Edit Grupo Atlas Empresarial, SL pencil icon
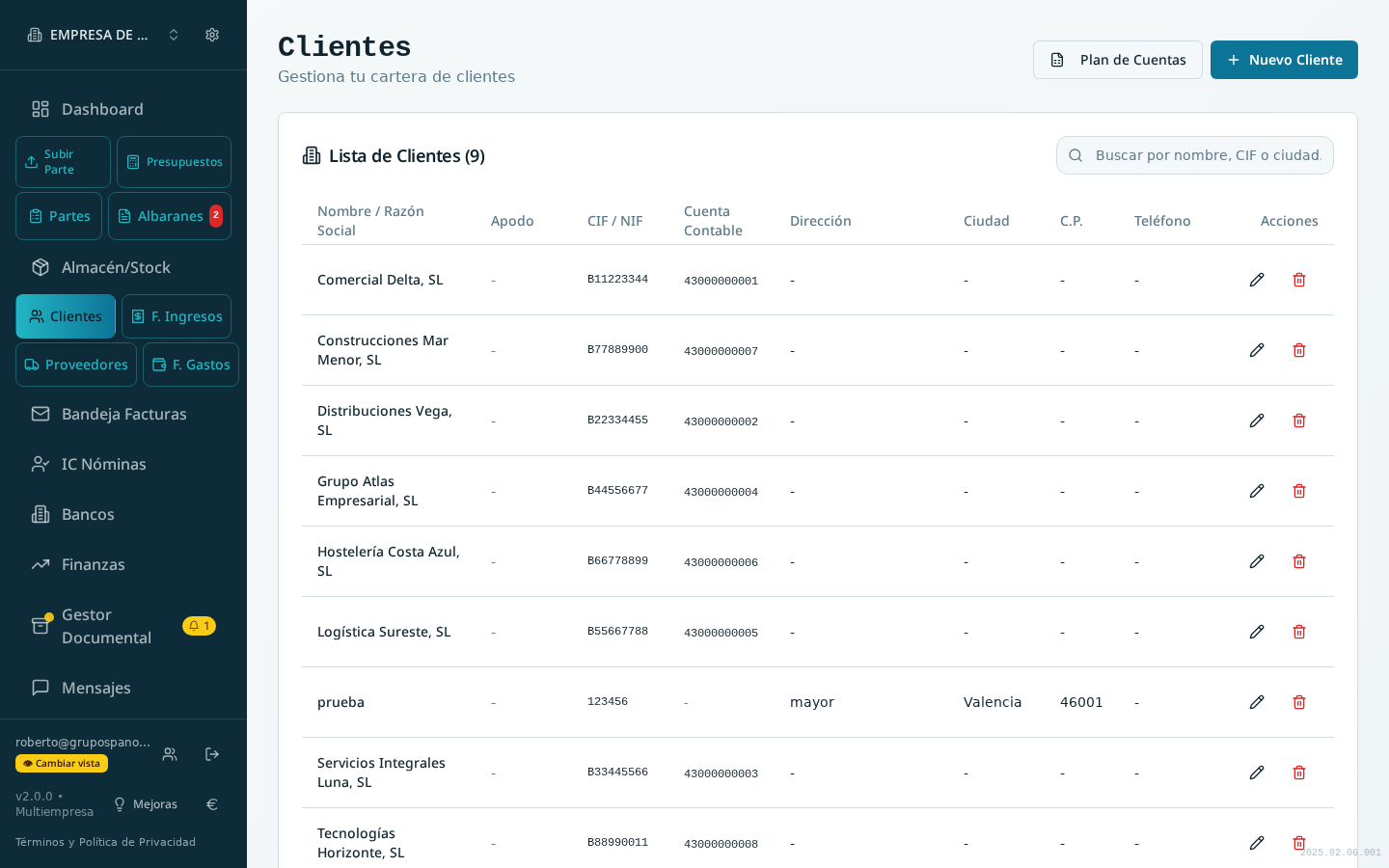Viewport: 1389px width, 868px height. tap(1257, 491)
